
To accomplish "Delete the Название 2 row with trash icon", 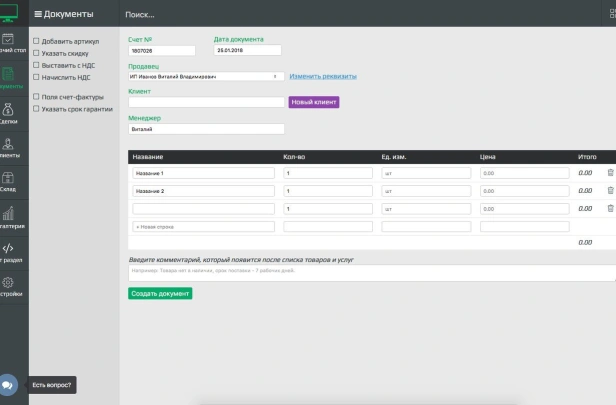I will pos(611,190).
